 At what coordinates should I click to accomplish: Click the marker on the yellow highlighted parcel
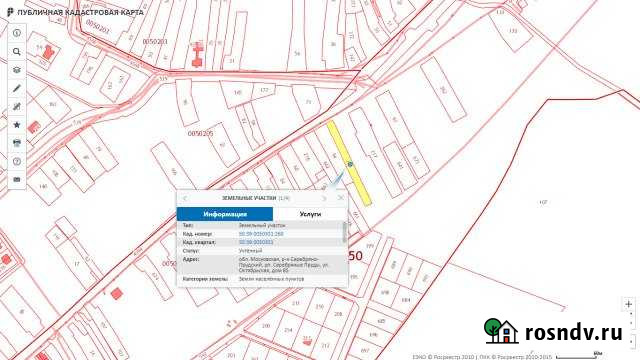[350, 164]
